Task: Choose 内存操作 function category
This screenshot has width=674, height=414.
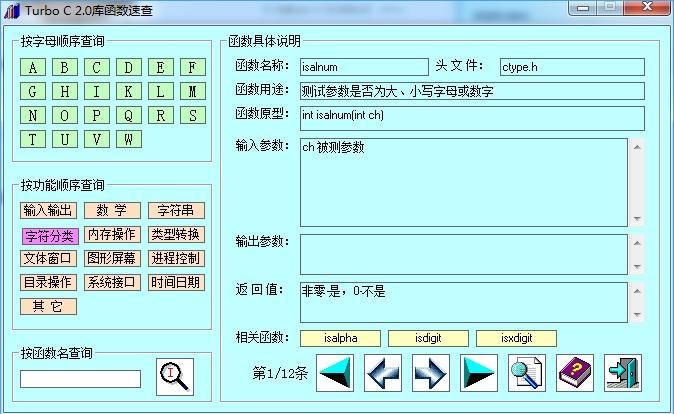Action: point(112,234)
